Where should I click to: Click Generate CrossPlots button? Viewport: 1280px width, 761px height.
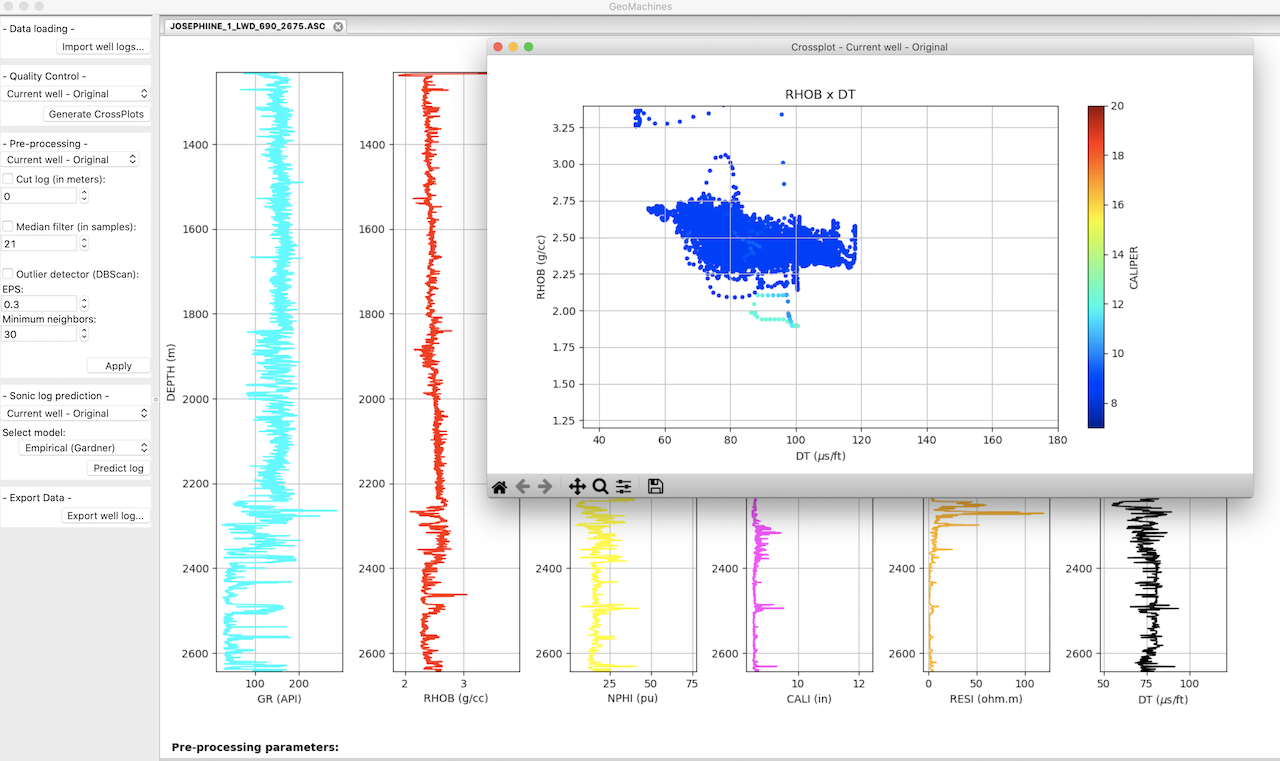(x=98, y=114)
